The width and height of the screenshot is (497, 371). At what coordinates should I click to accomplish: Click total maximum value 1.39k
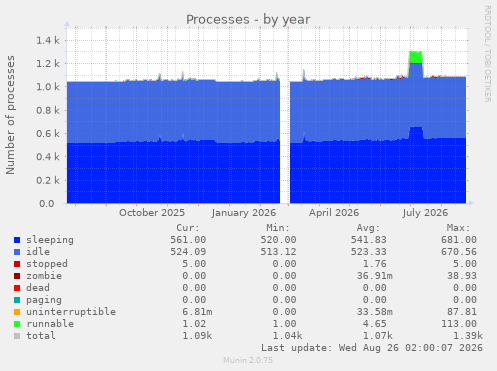pyautogui.click(x=468, y=336)
